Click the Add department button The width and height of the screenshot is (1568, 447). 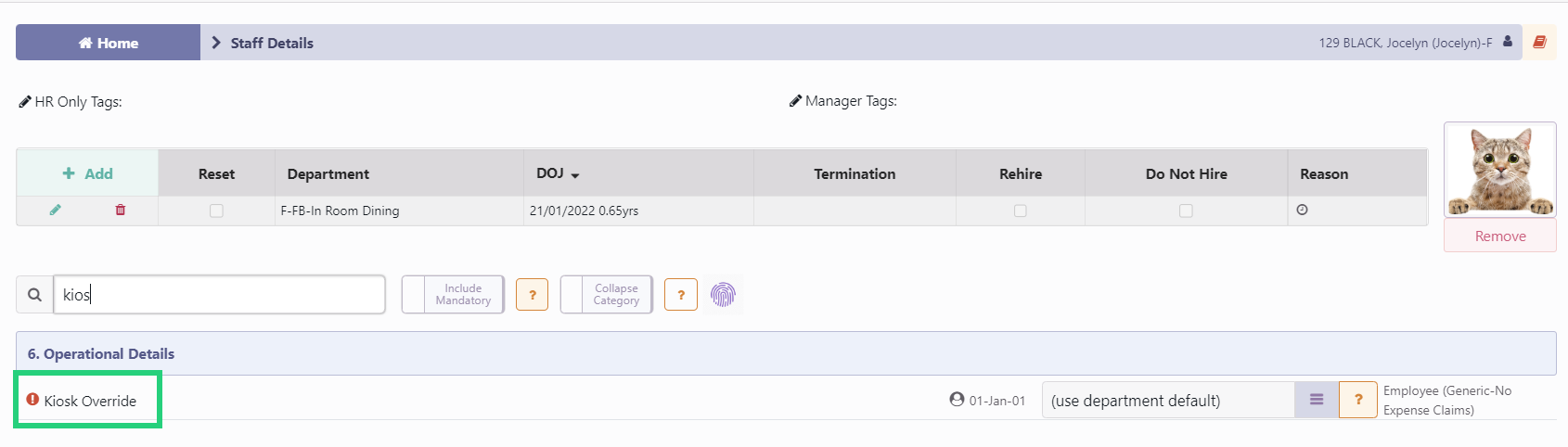[x=87, y=173]
